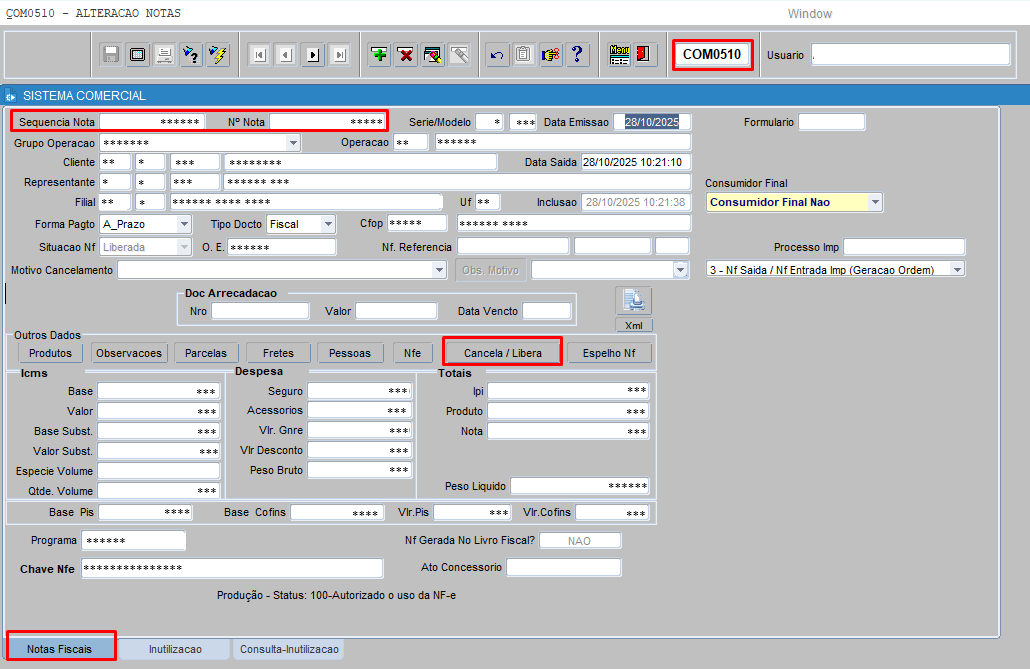The width and height of the screenshot is (1030, 669).
Task: Click the save diskette toolbar icon
Action: [111, 54]
